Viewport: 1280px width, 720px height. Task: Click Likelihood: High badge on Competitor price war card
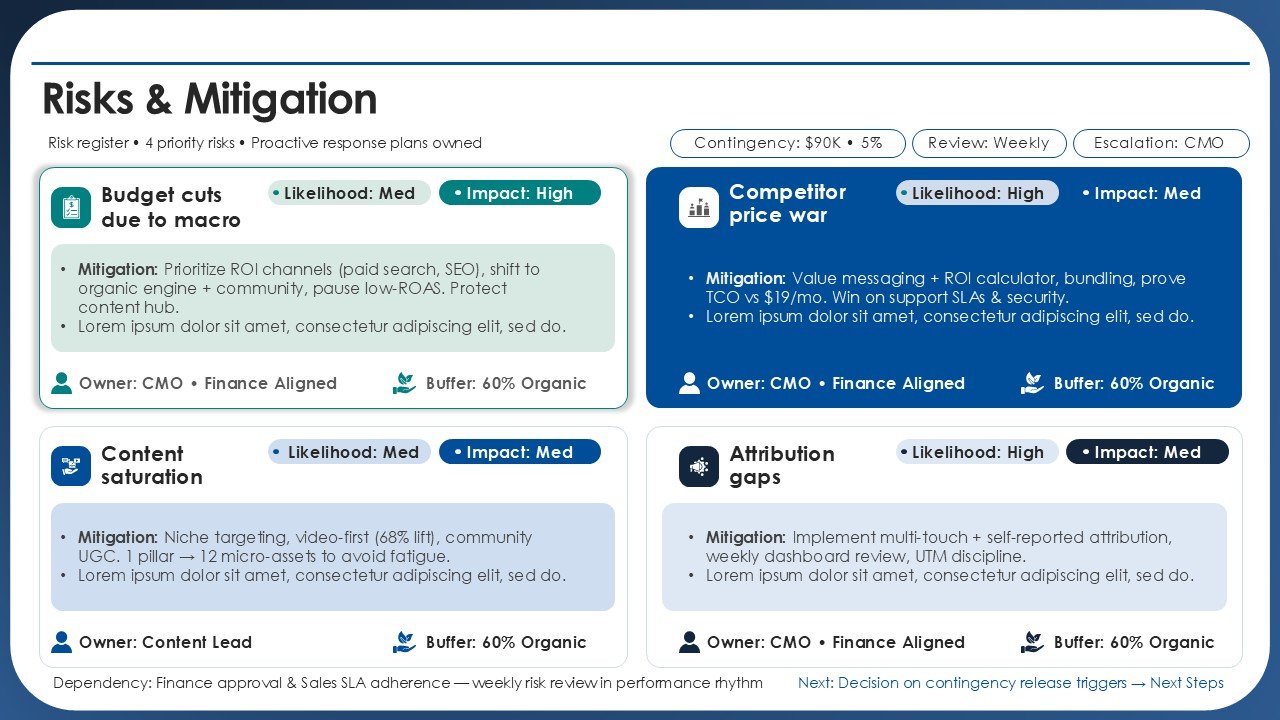(977, 193)
